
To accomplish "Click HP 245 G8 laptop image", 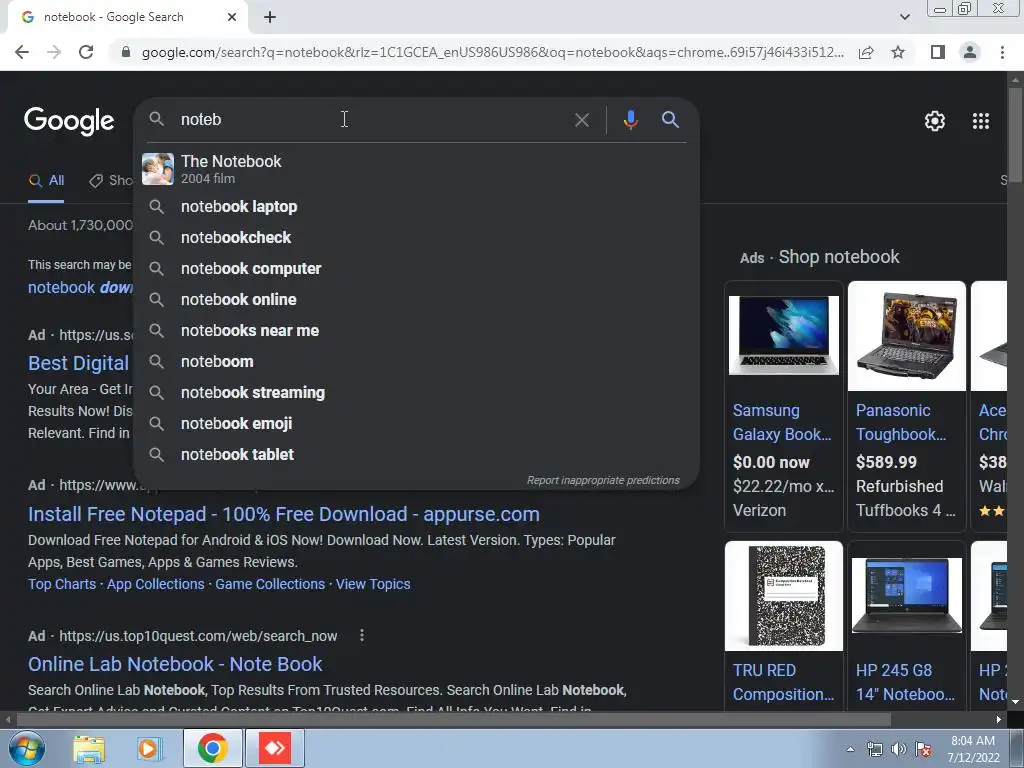I will click(x=906, y=596).
